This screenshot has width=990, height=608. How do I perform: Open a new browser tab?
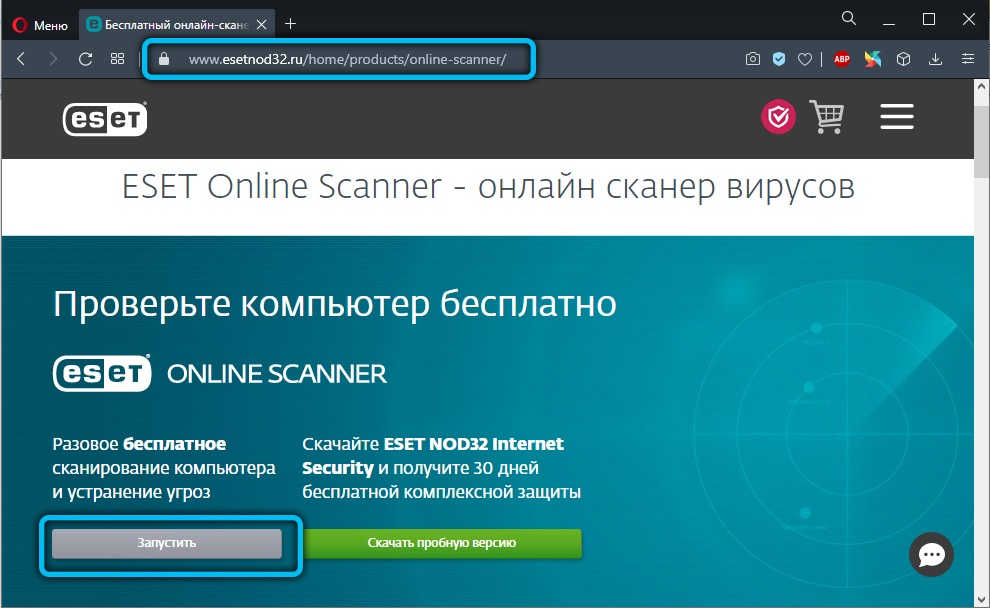291,22
